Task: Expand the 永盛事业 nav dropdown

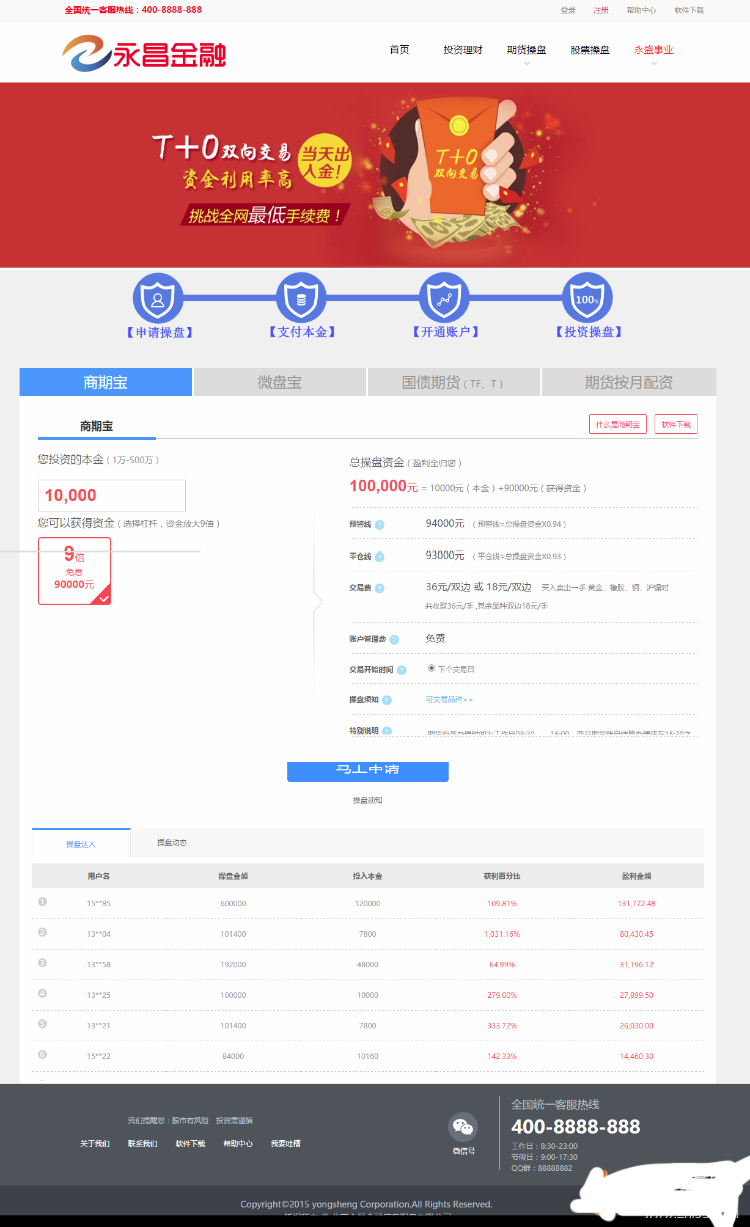Action: [654, 50]
